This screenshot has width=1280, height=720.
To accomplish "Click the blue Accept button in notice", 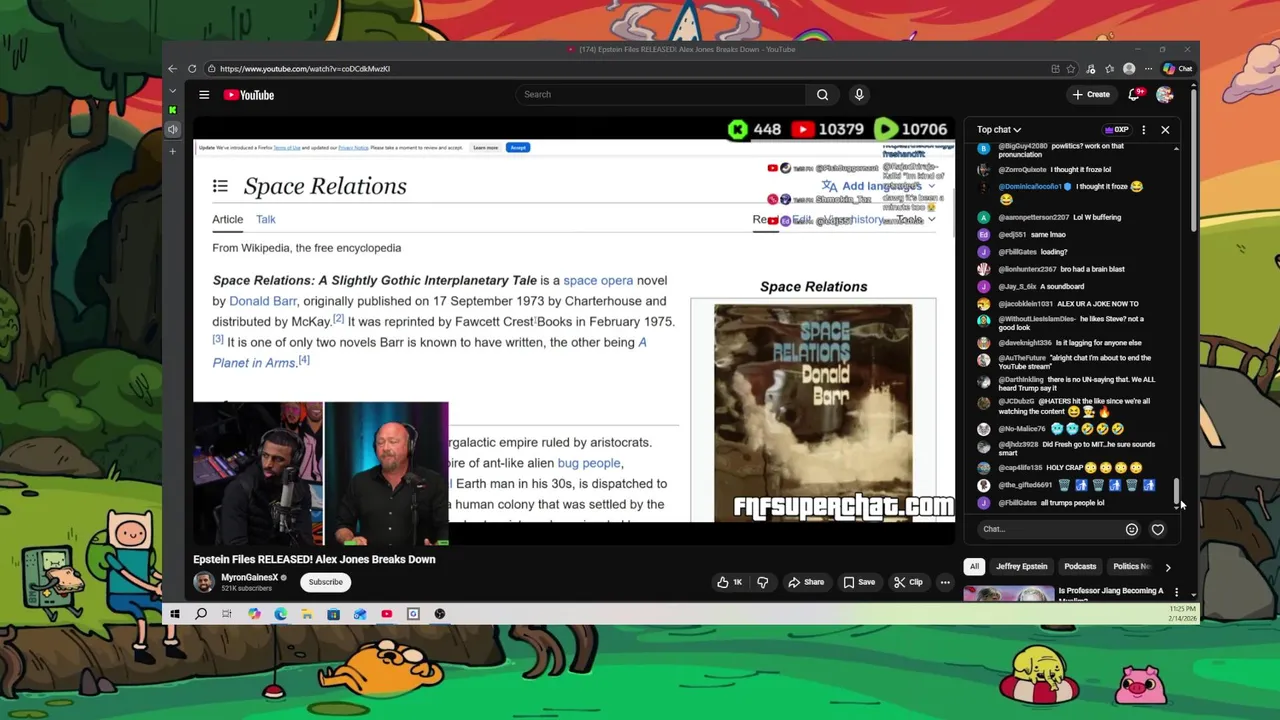I will 517,148.
